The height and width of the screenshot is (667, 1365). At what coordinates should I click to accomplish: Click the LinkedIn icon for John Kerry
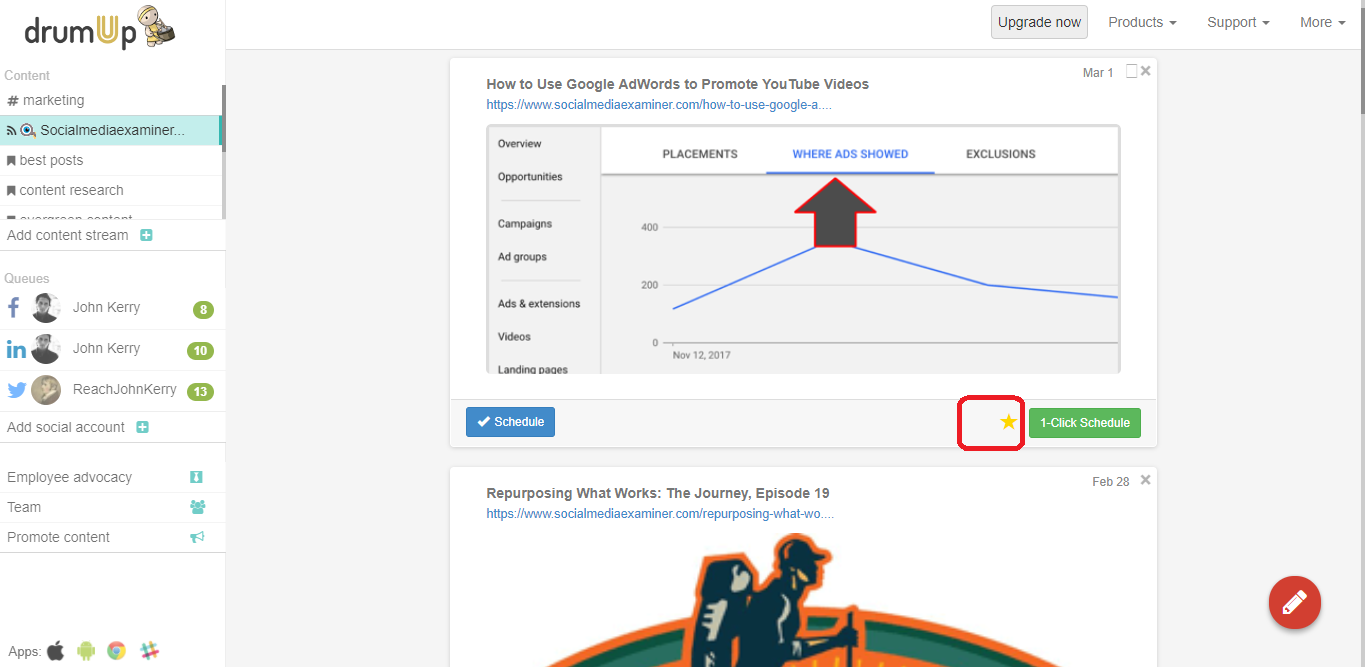pos(17,349)
